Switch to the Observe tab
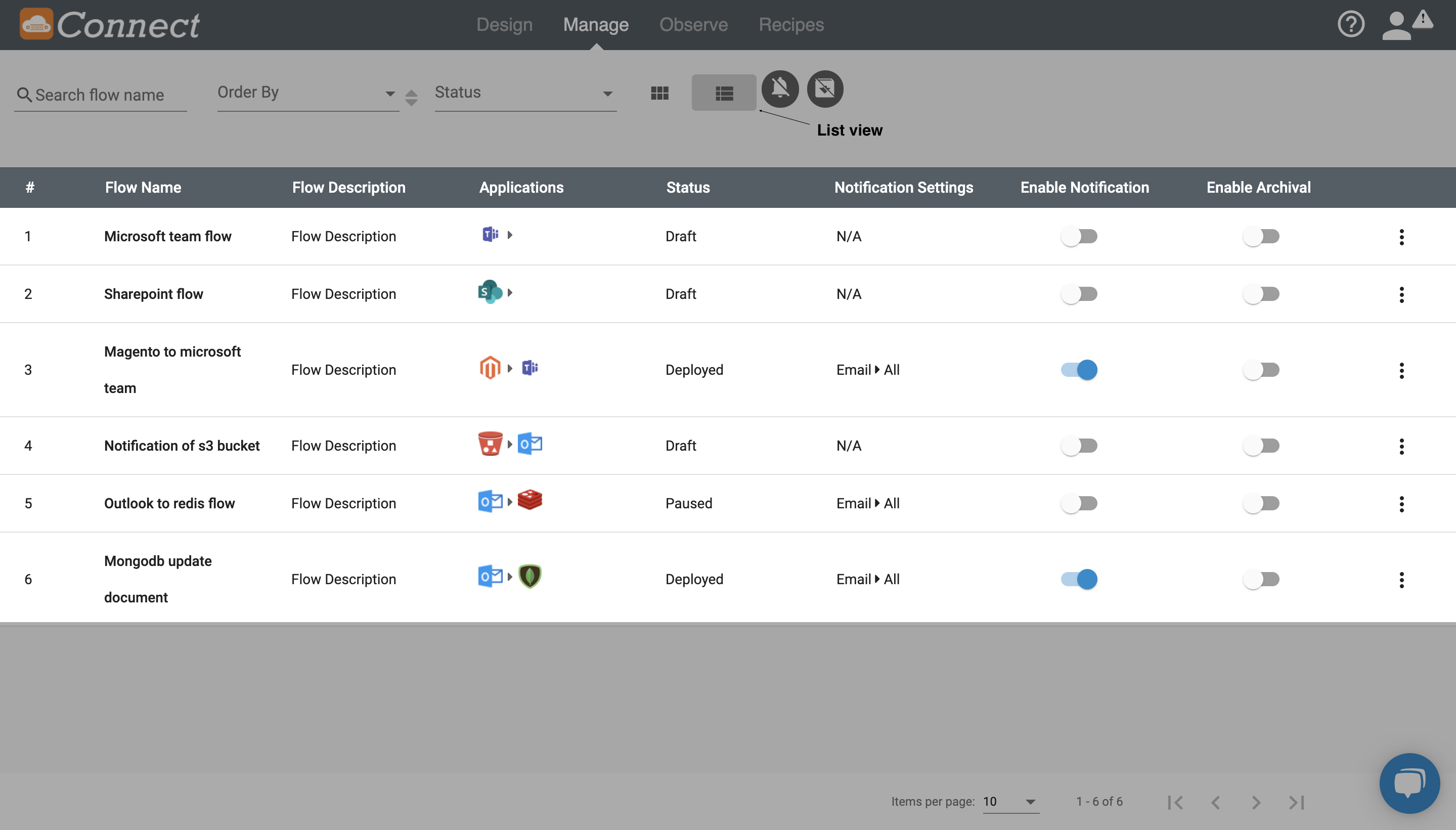Viewport: 1456px width, 830px height. click(x=693, y=24)
